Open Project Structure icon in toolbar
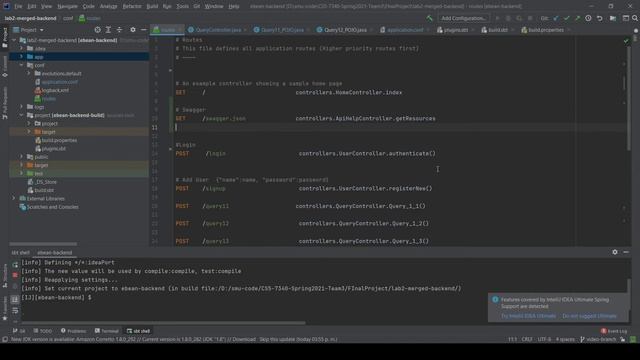Viewport: 640px width, 360px height. click(613, 18)
